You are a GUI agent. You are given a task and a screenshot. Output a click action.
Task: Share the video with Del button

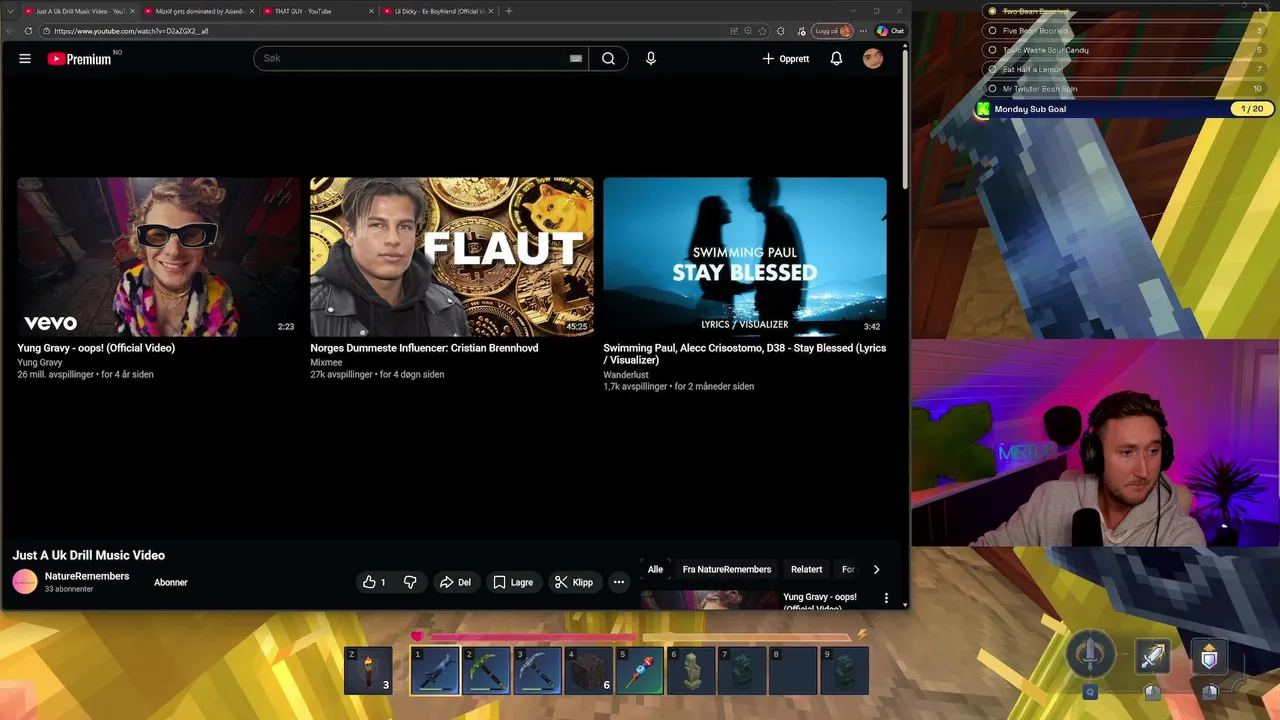455,582
